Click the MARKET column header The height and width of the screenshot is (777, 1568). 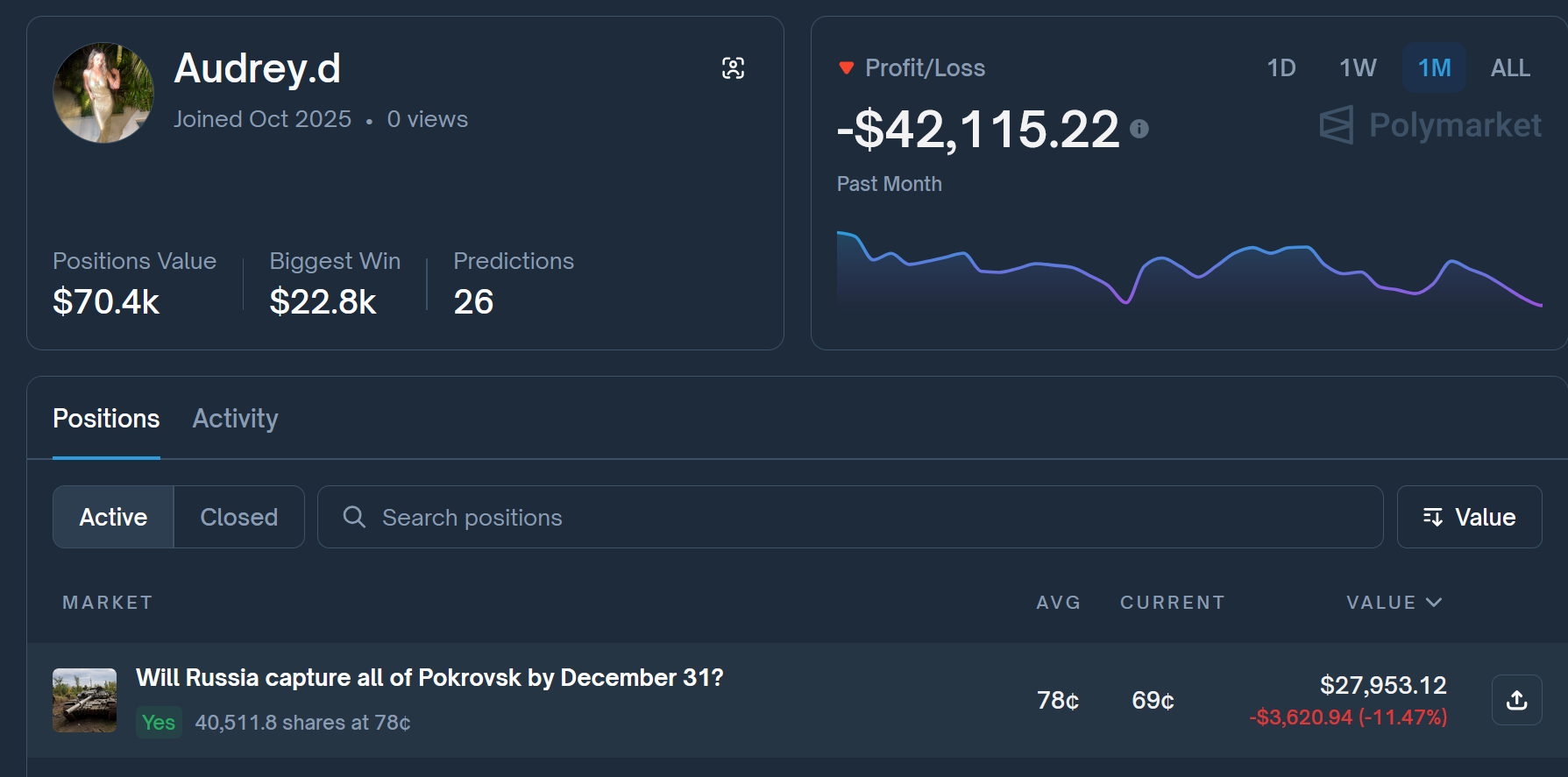(x=108, y=603)
